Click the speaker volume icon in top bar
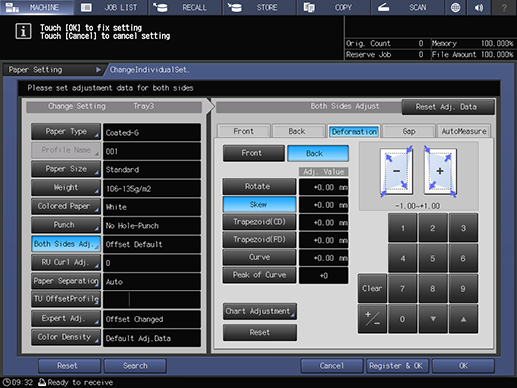The height and width of the screenshot is (388, 517). pos(479,7)
